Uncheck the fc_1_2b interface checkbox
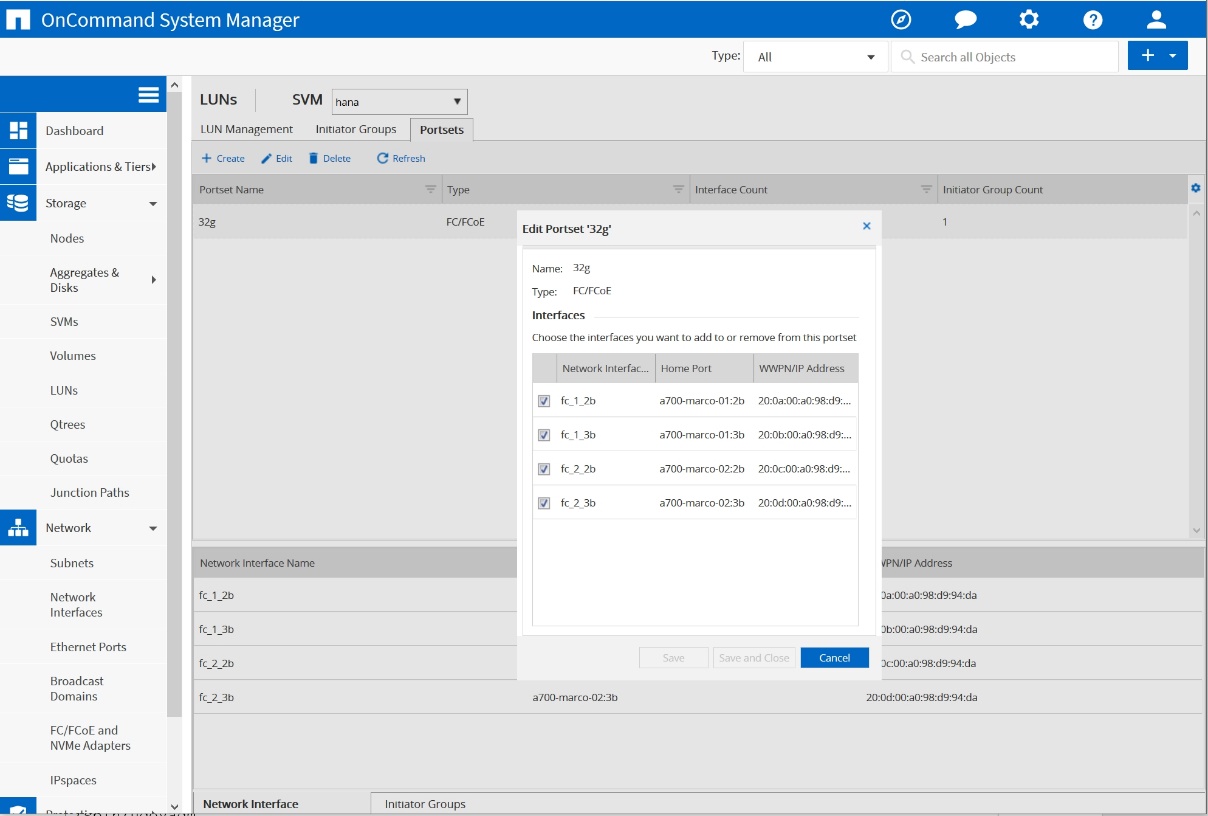This screenshot has width=1208, height=816. [x=544, y=401]
